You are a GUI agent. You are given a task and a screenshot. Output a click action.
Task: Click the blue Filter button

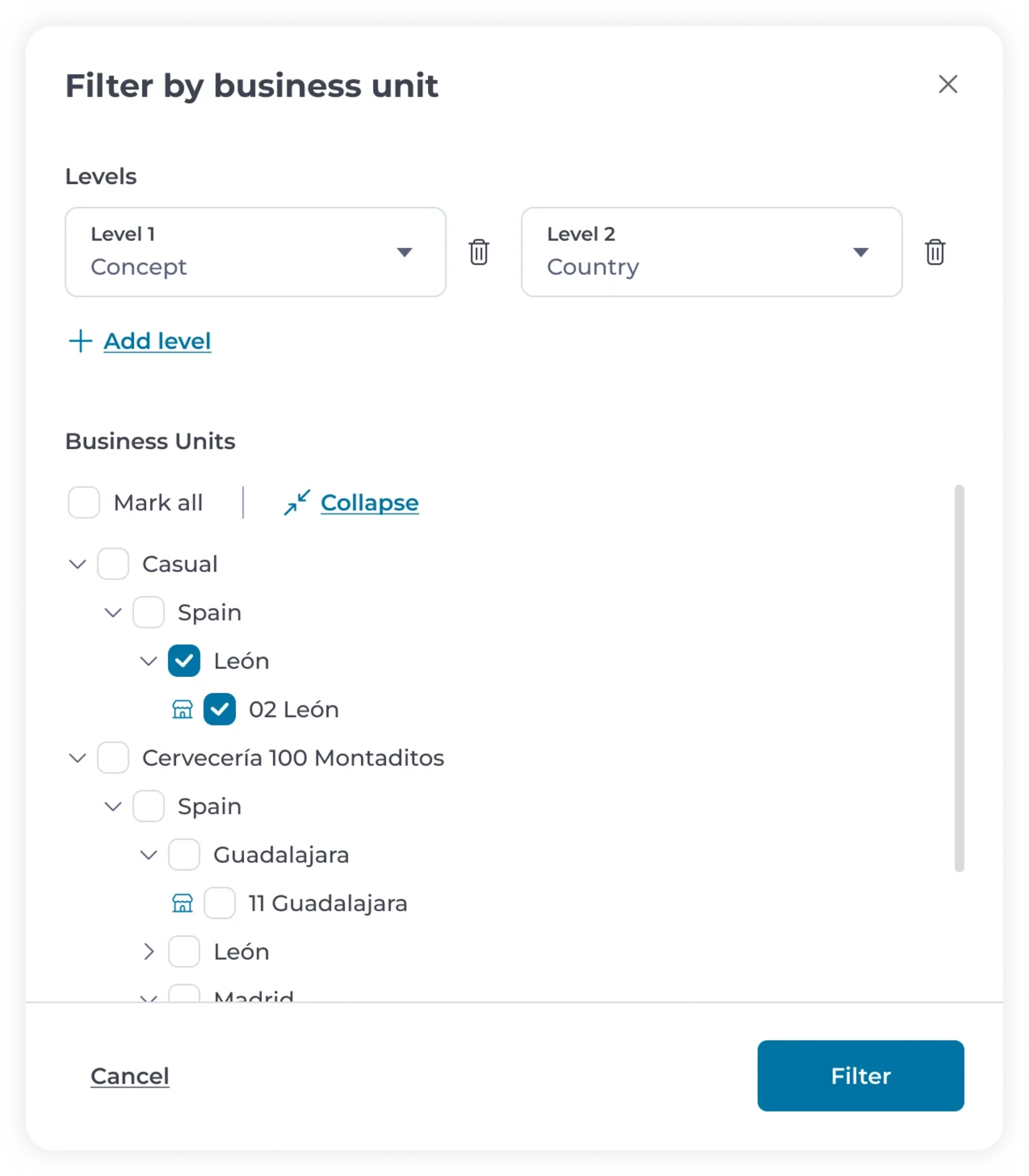(x=860, y=1076)
